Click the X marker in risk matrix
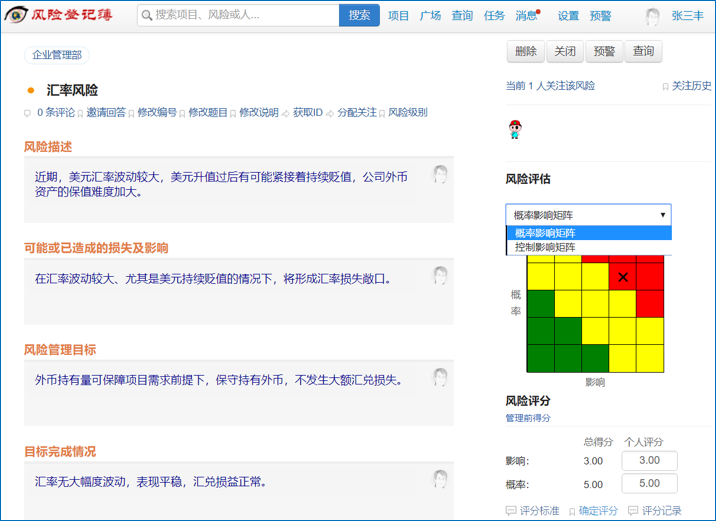The width and height of the screenshot is (716, 521). 623,277
